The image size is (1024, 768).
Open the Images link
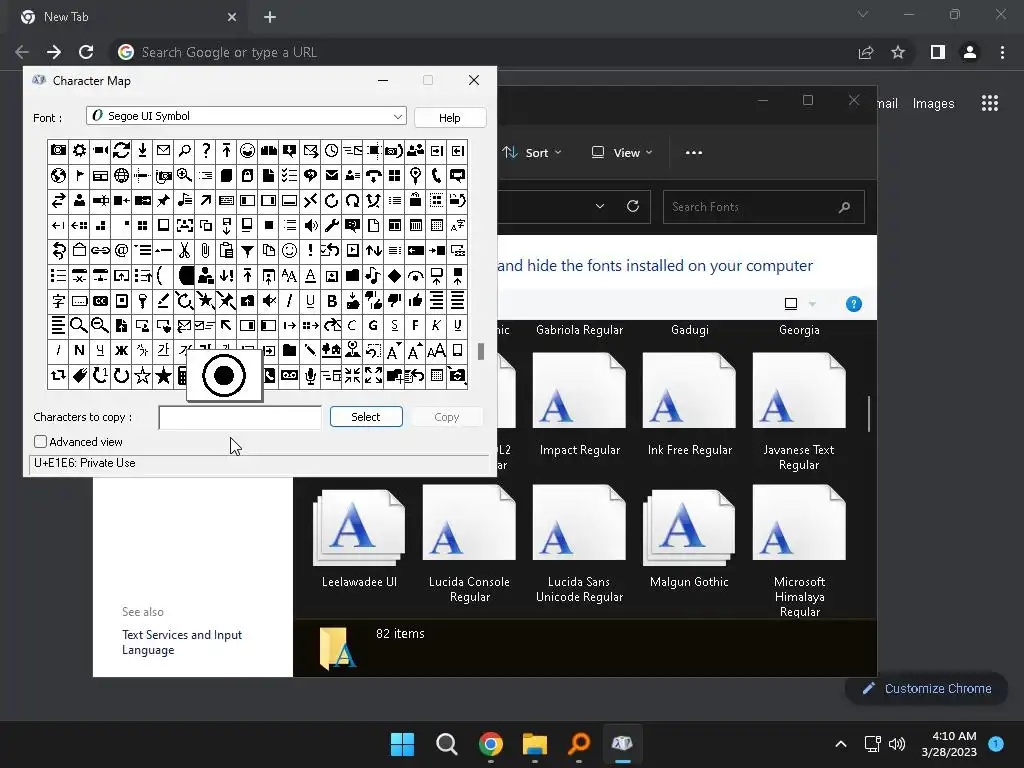(x=933, y=103)
